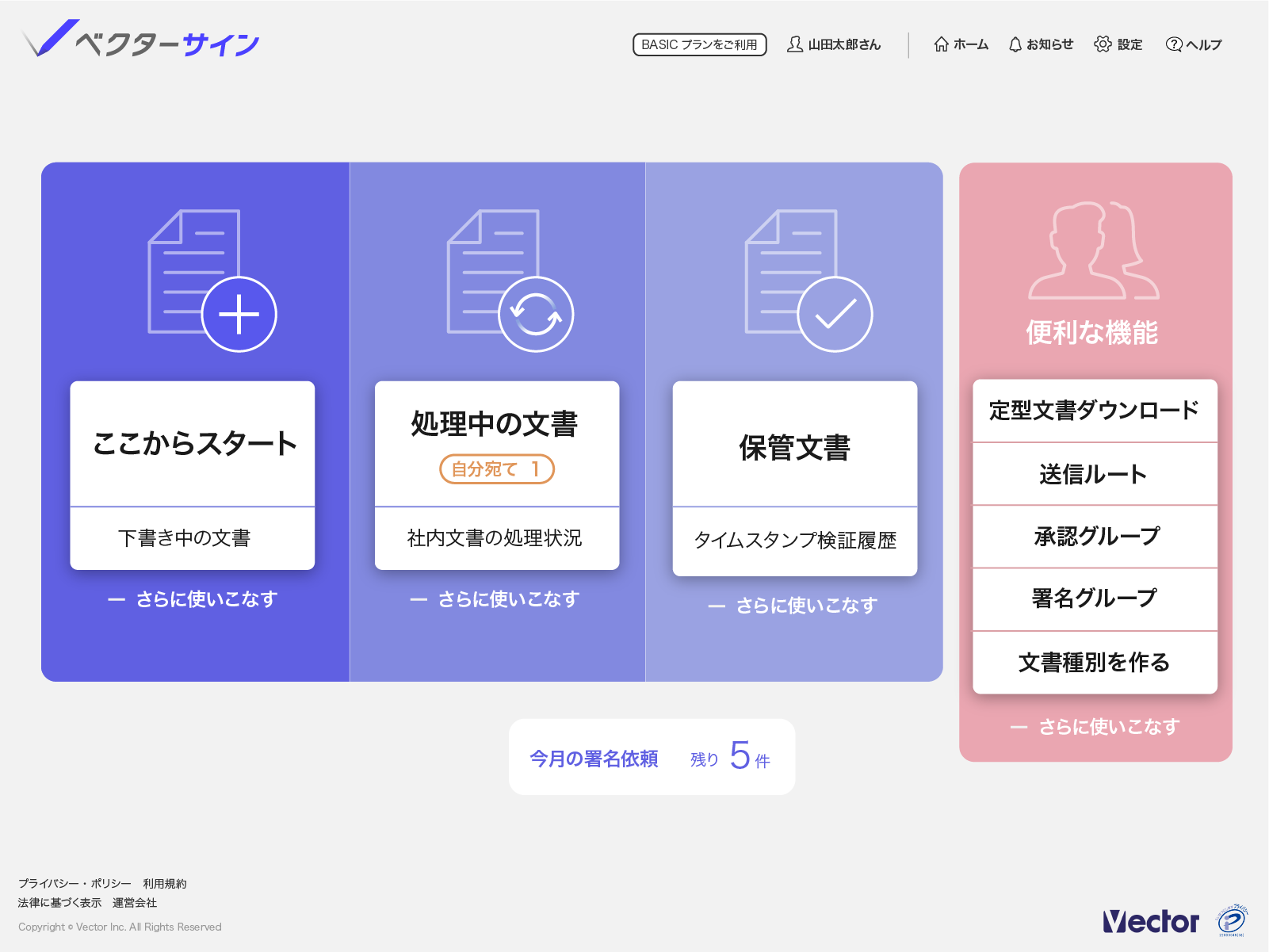Open 設定 gear settings
The height and width of the screenshot is (952, 1269).
click(1118, 44)
